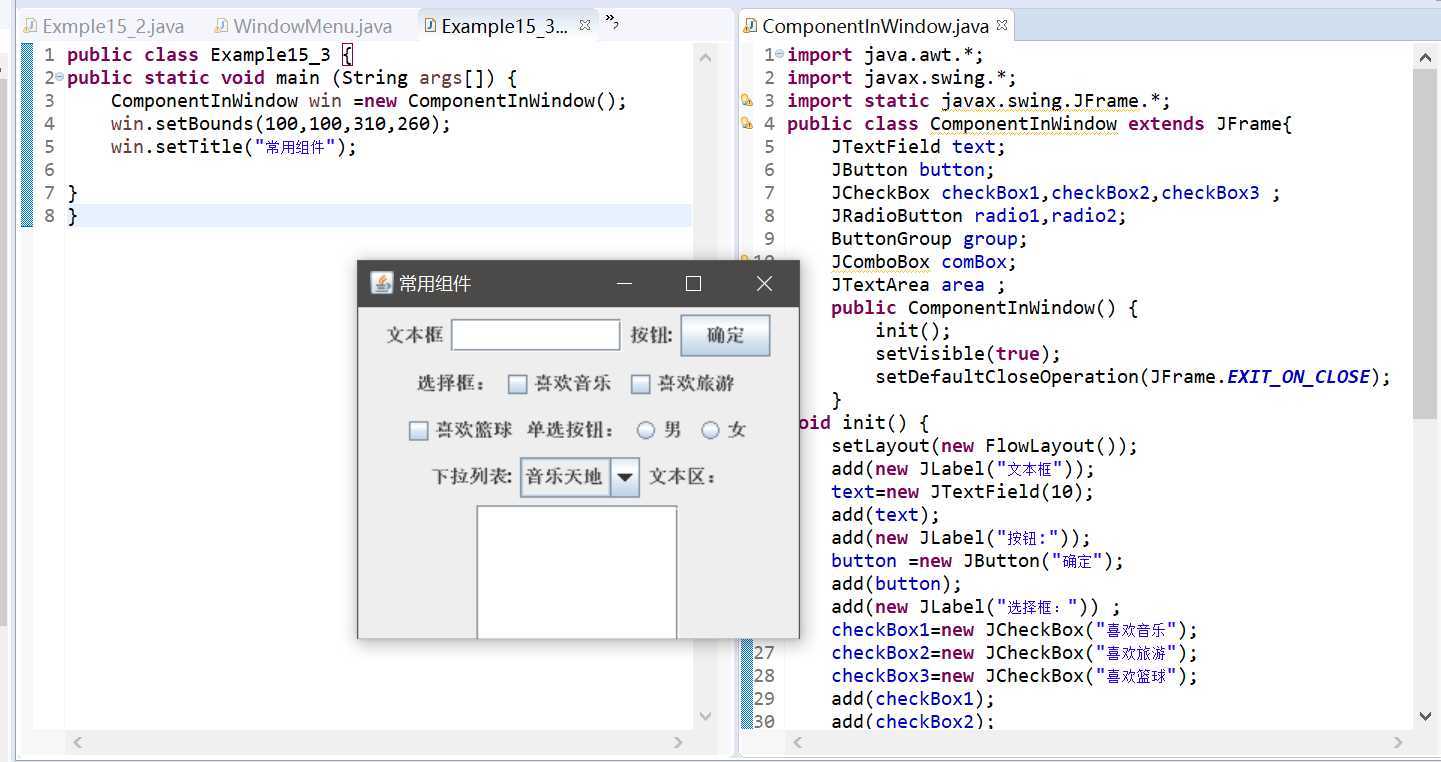Click inside the 文本框 text field
Screen dimensions: 1441x762
point(535,335)
